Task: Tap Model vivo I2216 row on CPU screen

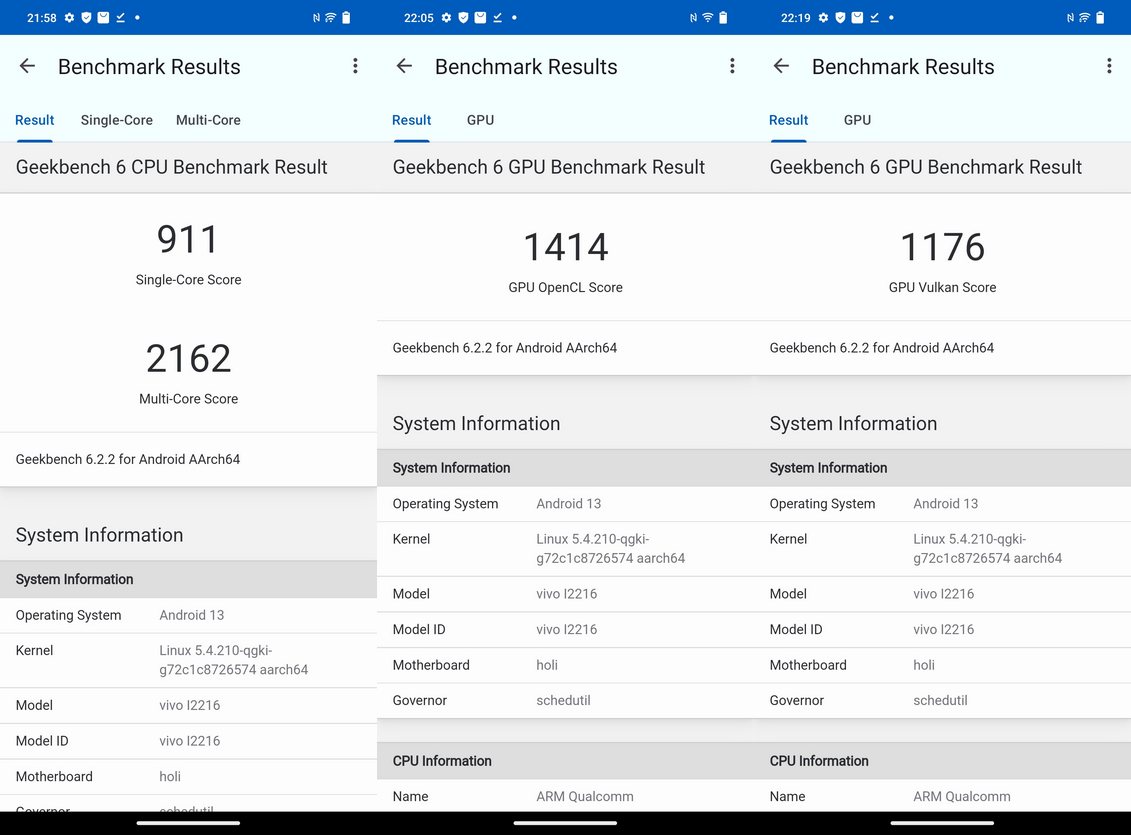Action: click(x=188, y=705)
